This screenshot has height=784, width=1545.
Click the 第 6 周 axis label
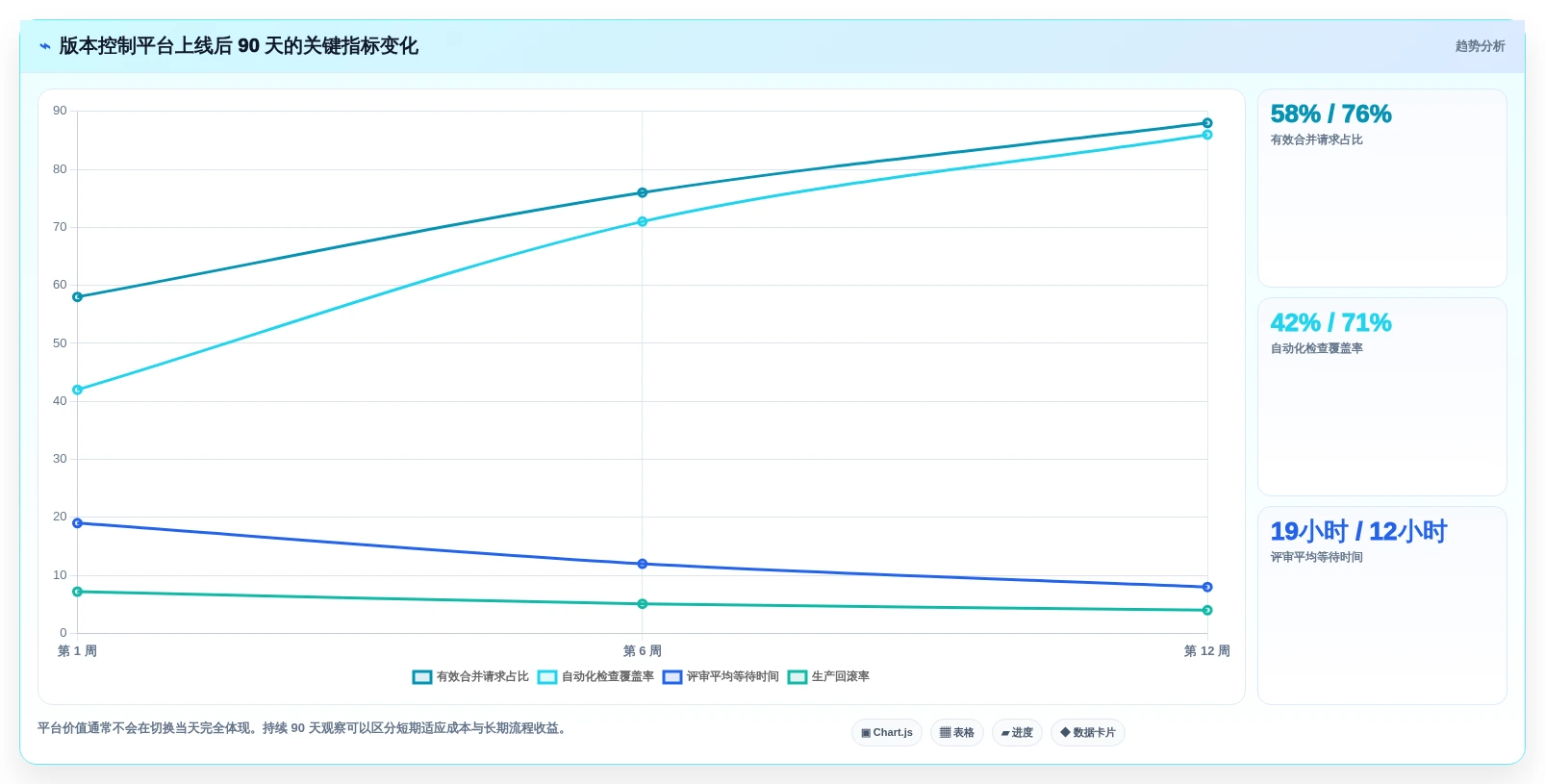(643, 651)
